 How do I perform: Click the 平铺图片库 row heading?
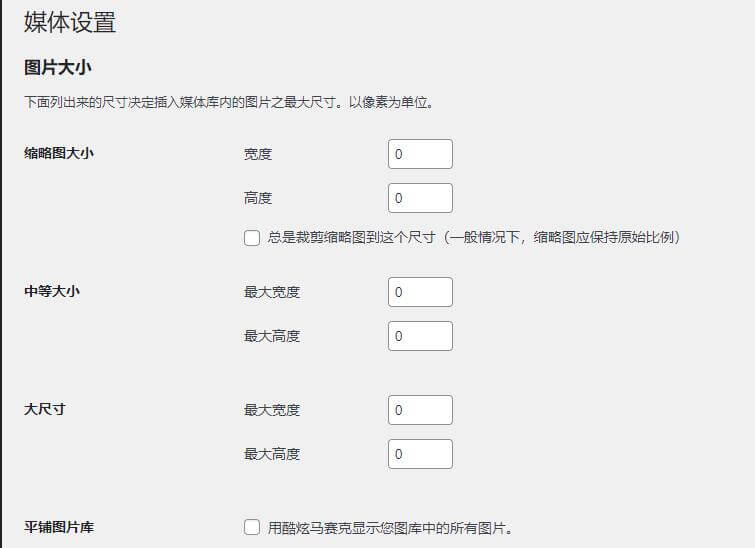click(x=59, y=527)
